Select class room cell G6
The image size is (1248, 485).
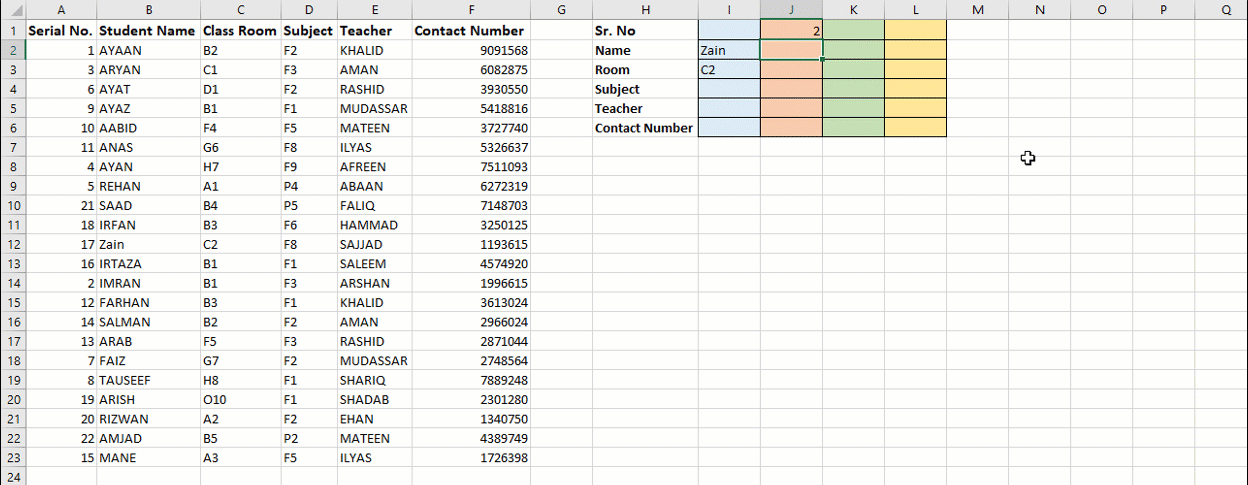[x=240, y=147]
